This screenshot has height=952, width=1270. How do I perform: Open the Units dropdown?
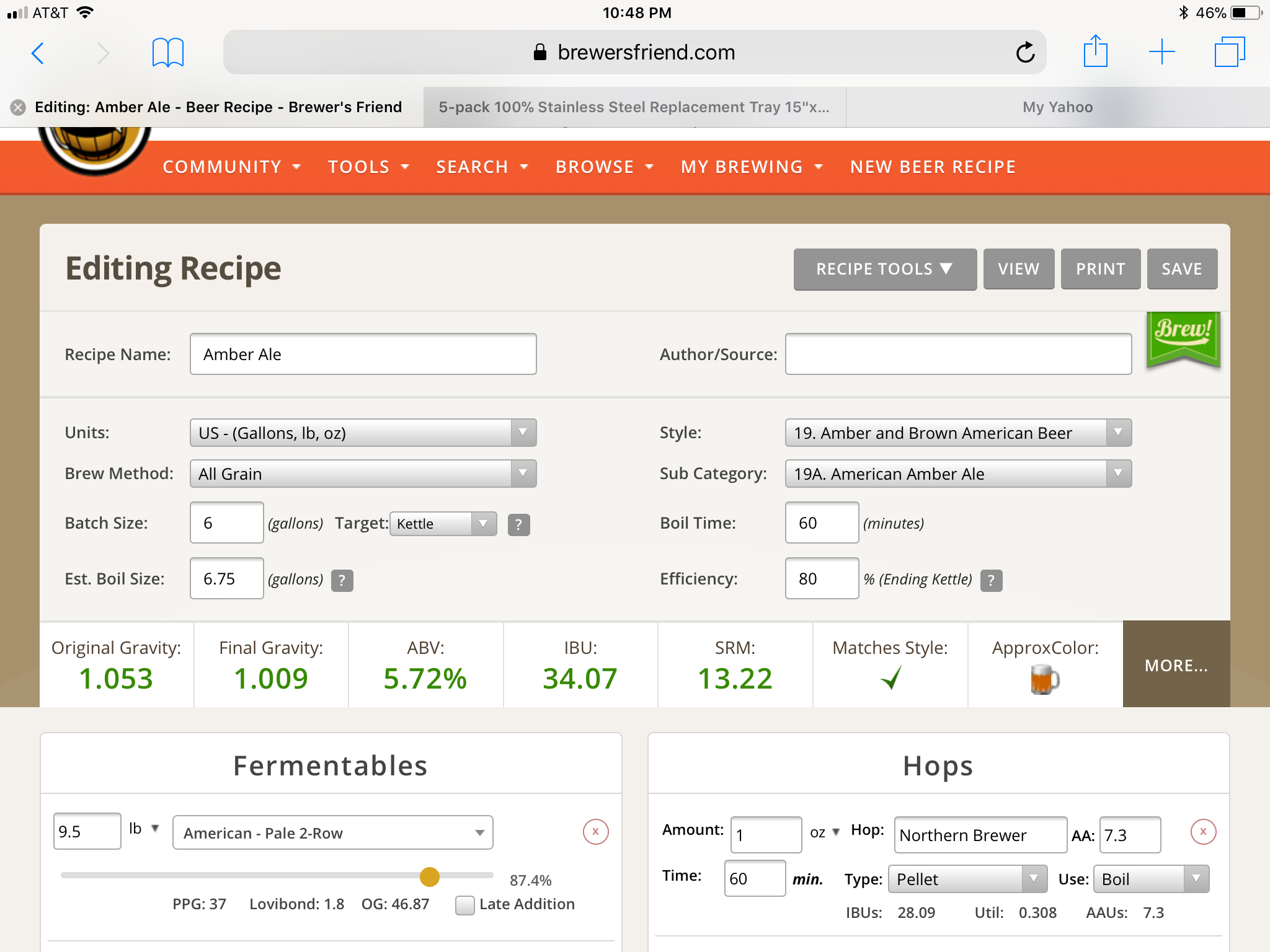coord(363,433)
